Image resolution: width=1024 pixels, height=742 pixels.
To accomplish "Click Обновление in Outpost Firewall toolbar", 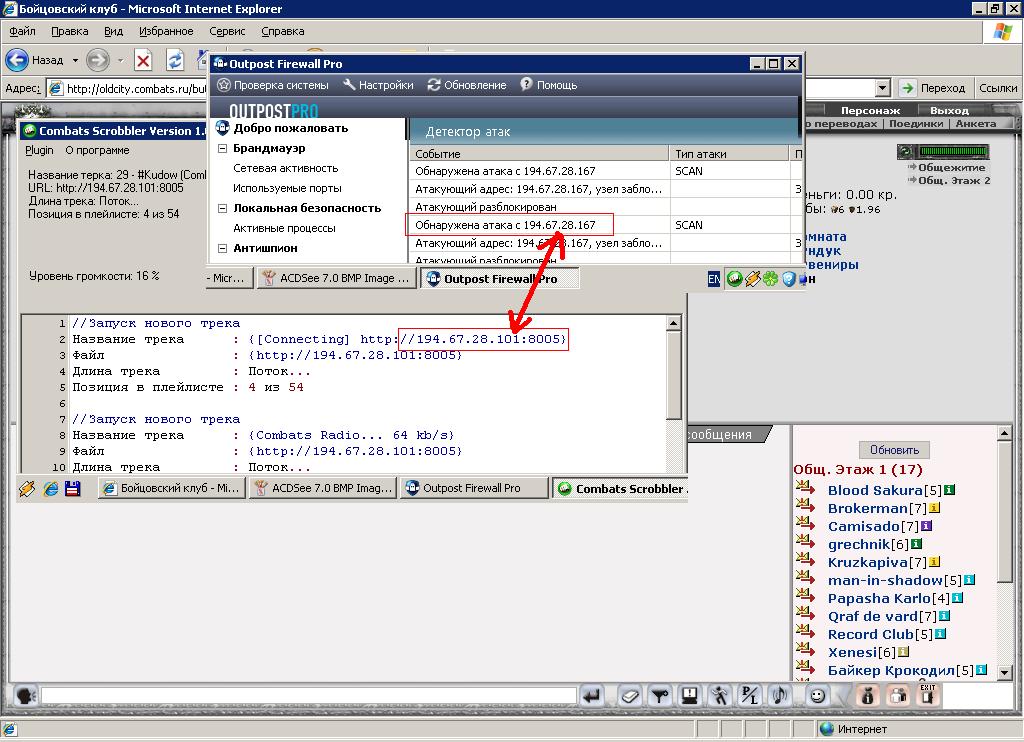I will click(468, 85).
